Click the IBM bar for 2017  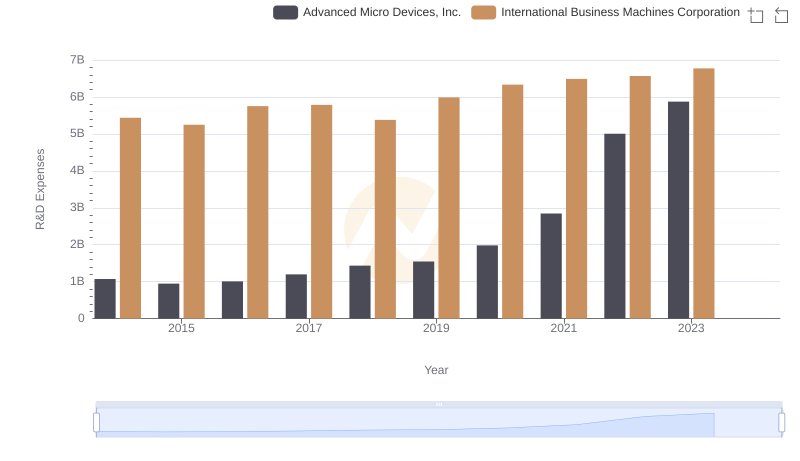[321, 212]
